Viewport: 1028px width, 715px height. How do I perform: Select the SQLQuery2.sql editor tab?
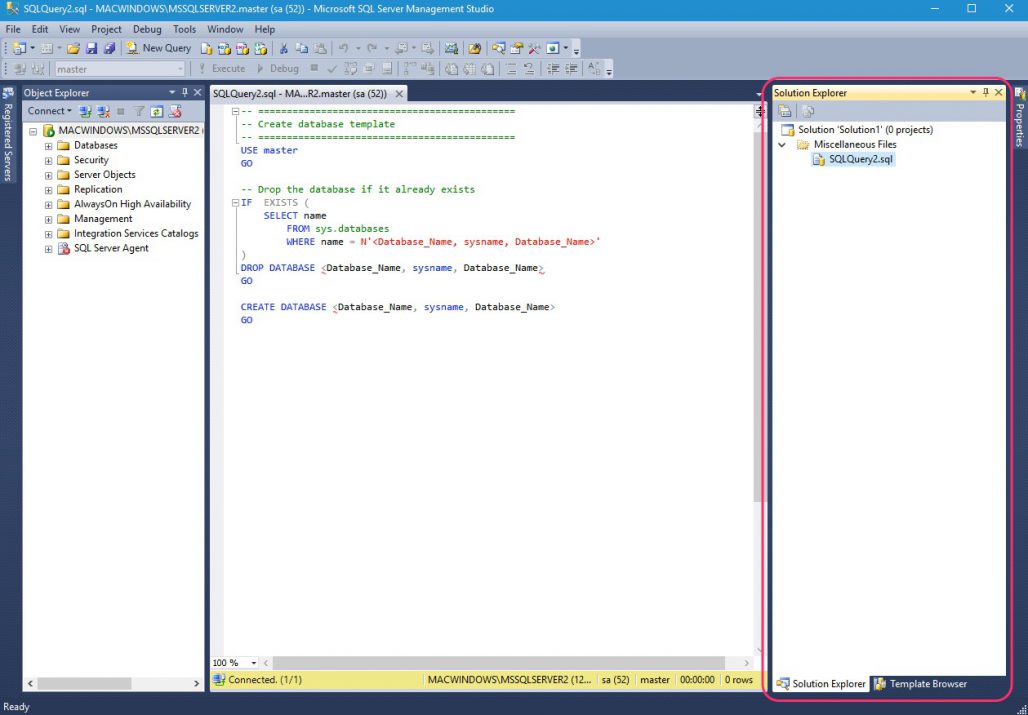(x=300, y=94)
